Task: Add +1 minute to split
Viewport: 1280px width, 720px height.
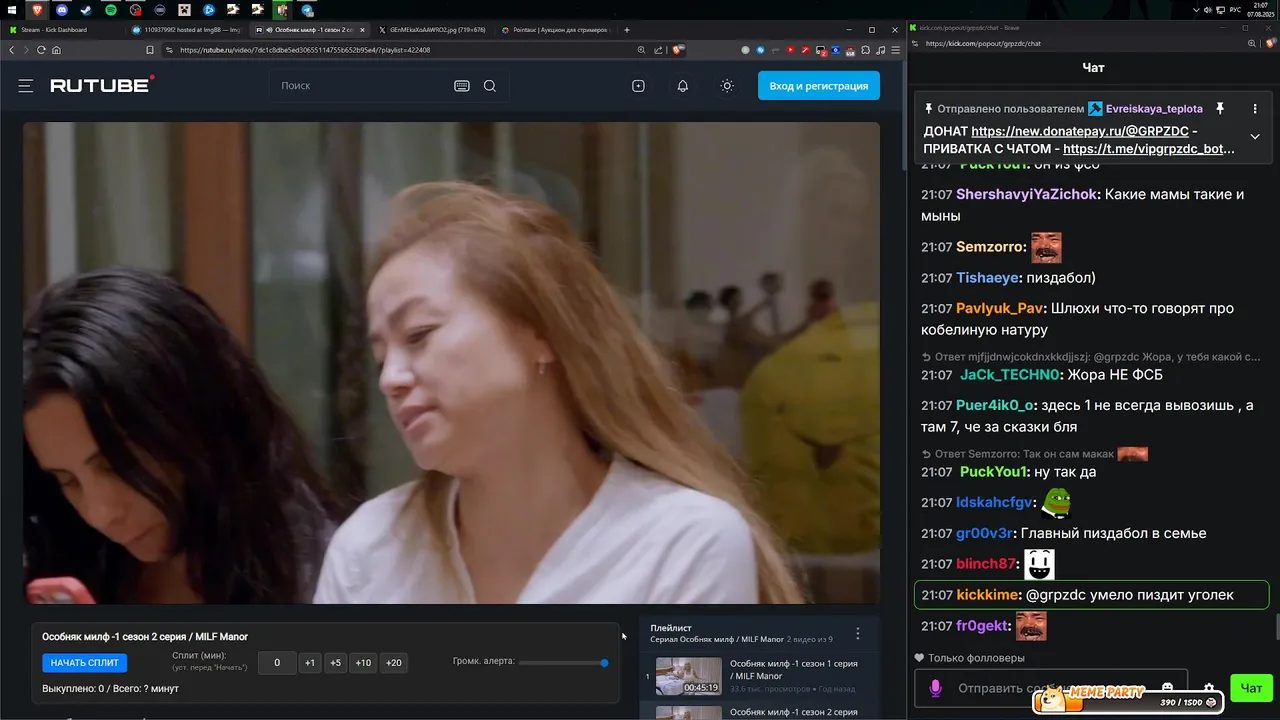Action: (x=310, y=663)
